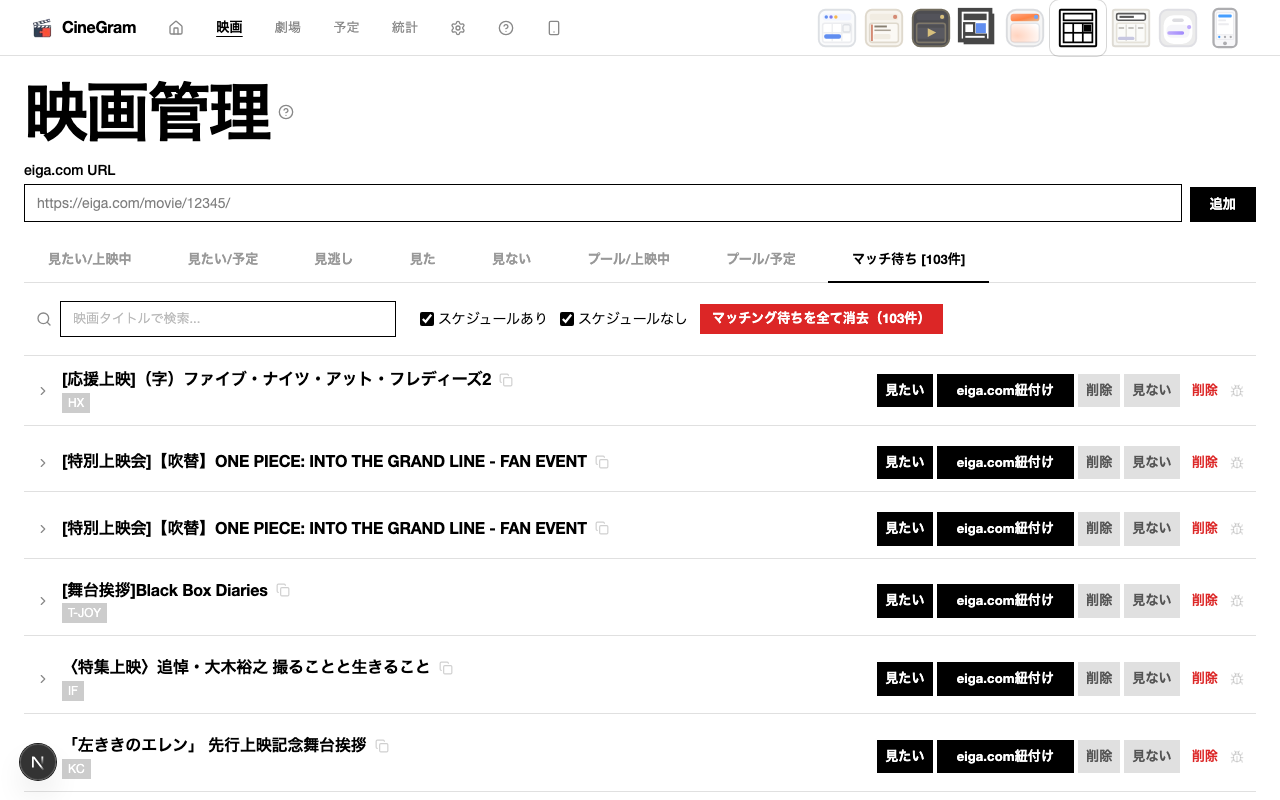Uncheck the スケジュールあり checkbox
1280x800 pixels.
427,319
